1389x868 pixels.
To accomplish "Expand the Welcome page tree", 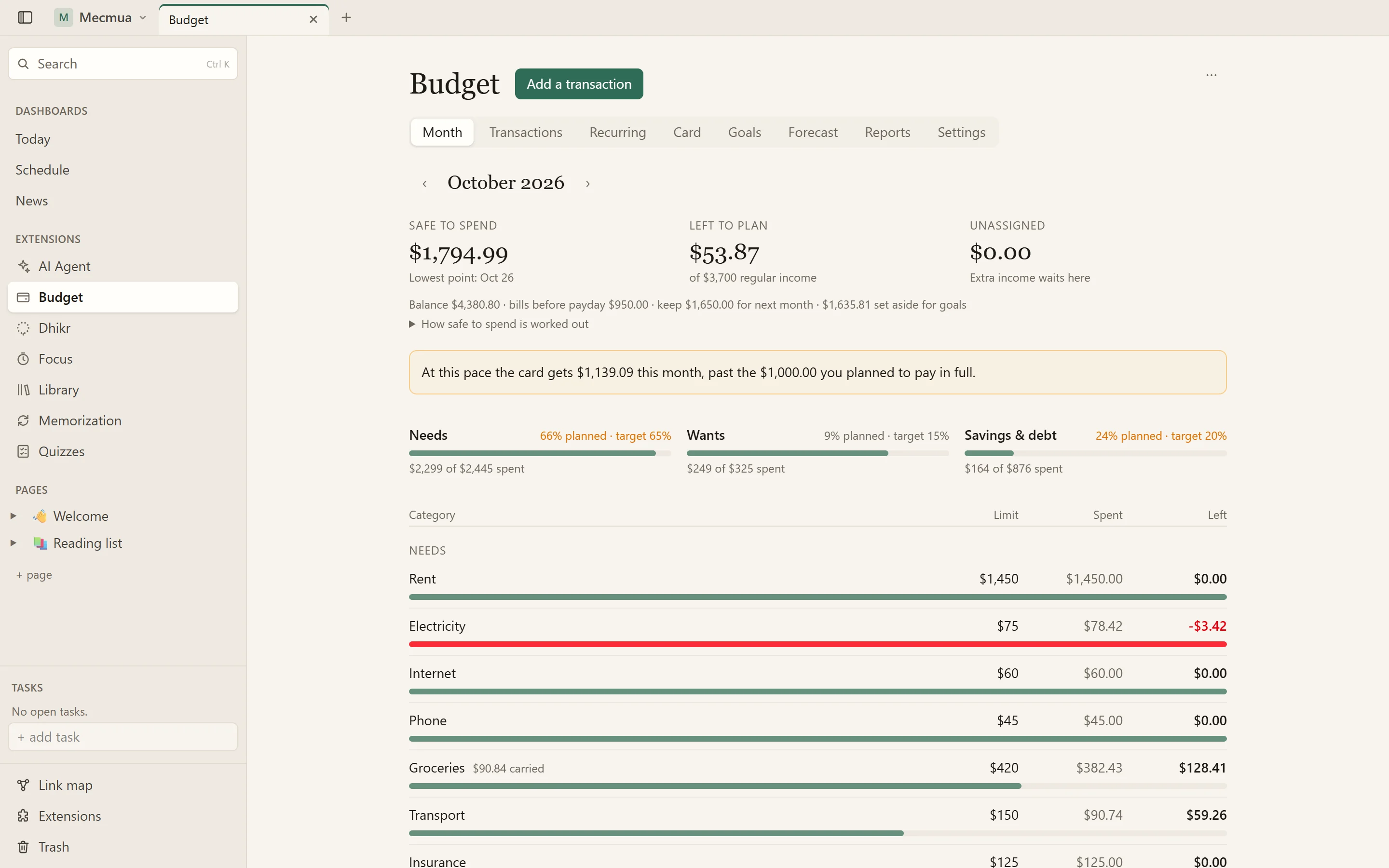I will point(13,516).
